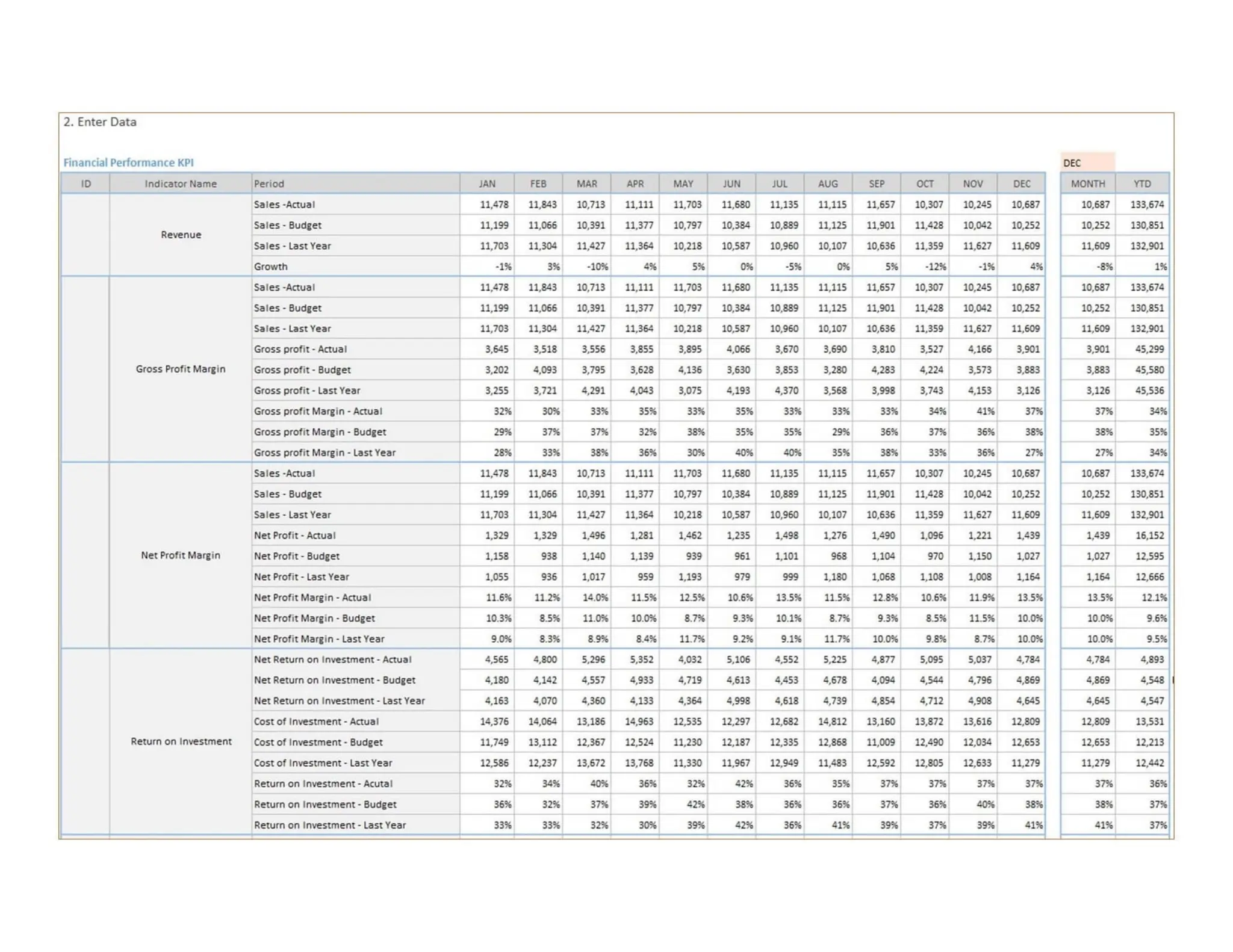This screenshot has height=952, width=1233.
Task: Click the Growth MAR cell showing -10%
Action: pos(587,267)
